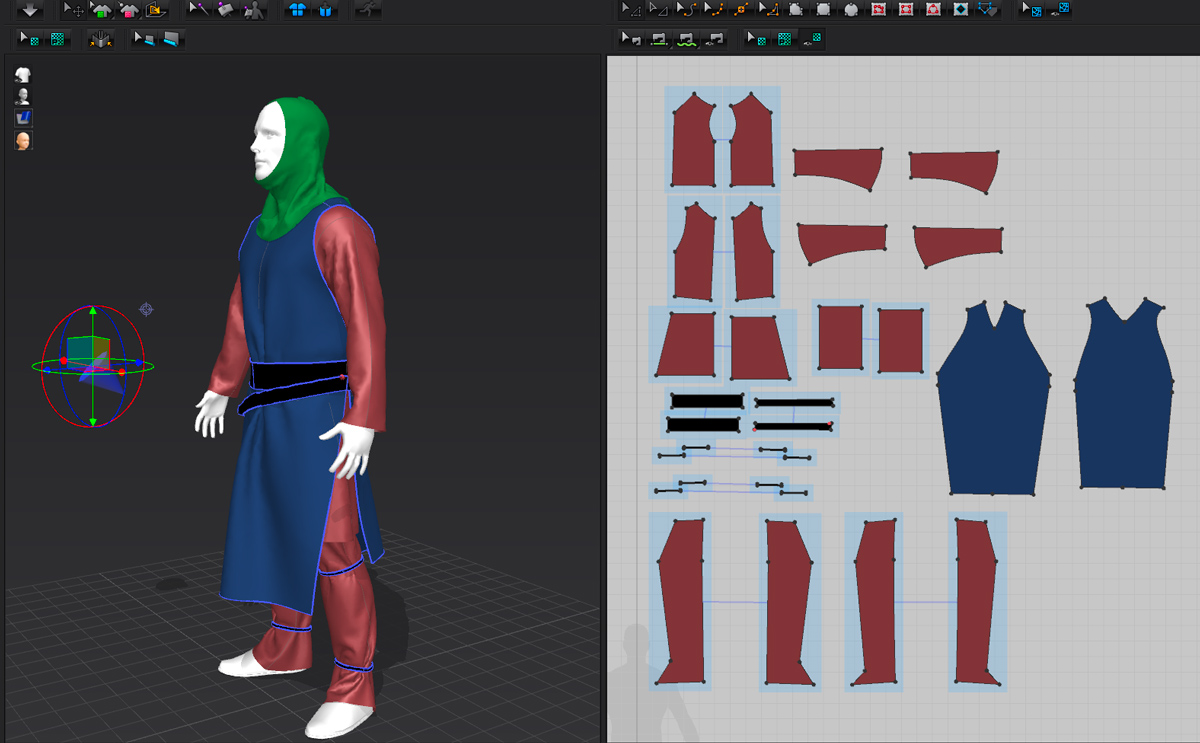Screen dimensions: 1200x743
Task: Click the crosshair pivot marker near the gizmo
Action: [146, 309]
